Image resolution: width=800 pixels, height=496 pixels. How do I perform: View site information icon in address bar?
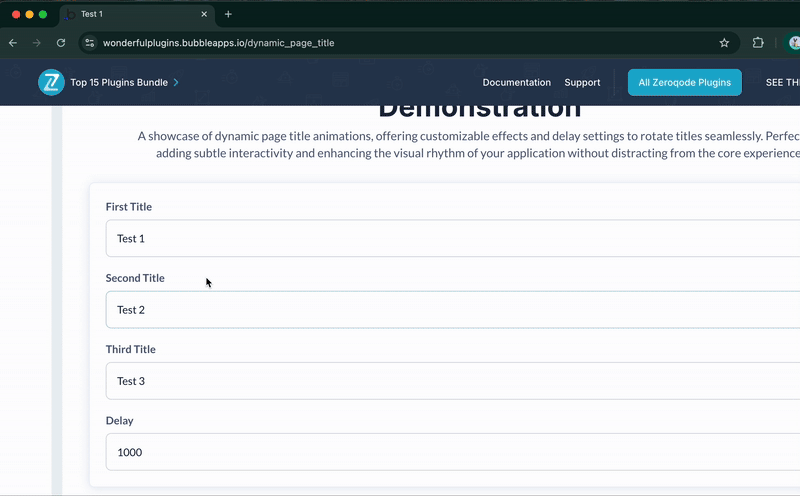(x=89, y=43)
